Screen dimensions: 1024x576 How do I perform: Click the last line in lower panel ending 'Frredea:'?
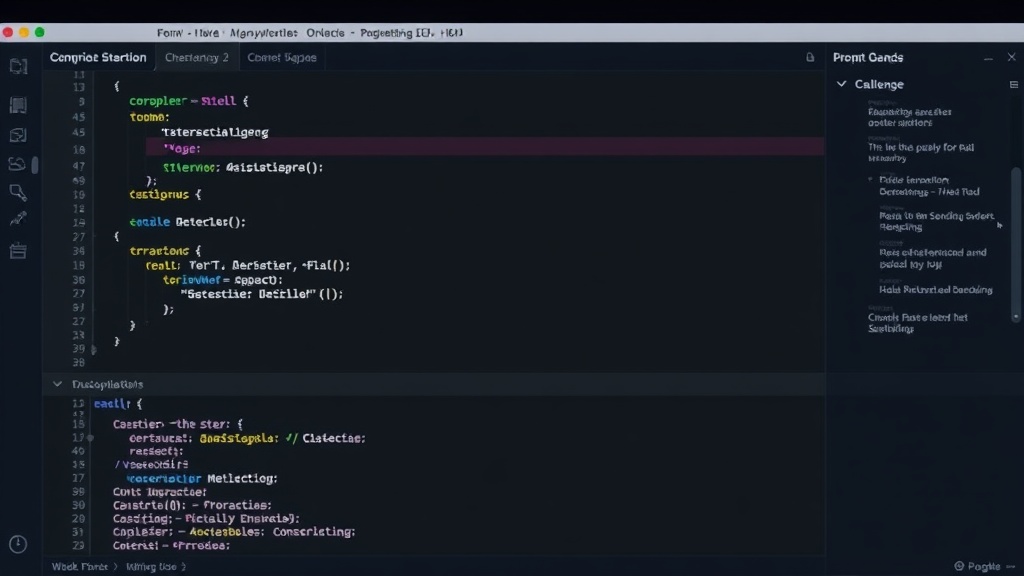pos(171,545)
